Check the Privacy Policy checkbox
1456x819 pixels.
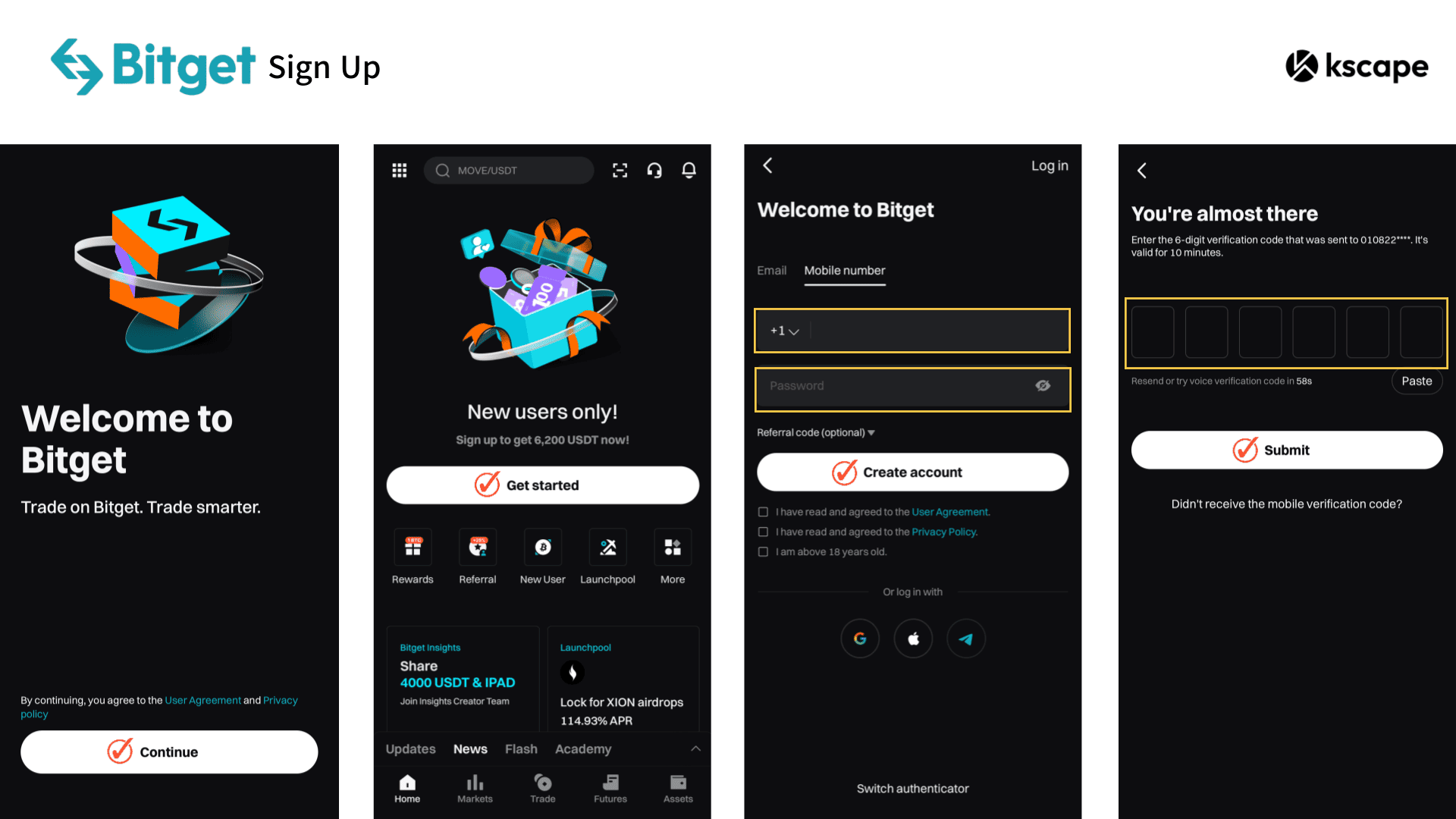pos(762,531)
